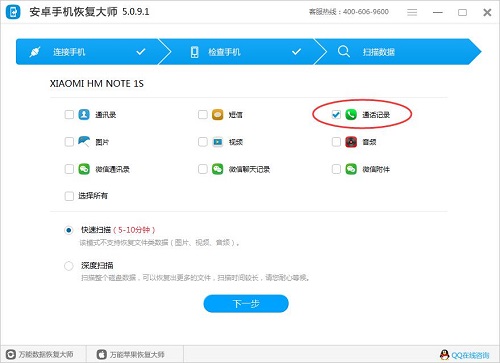Check the 短信 SMS checkbox
500x363 pixels.
click(x=203, y=115)
